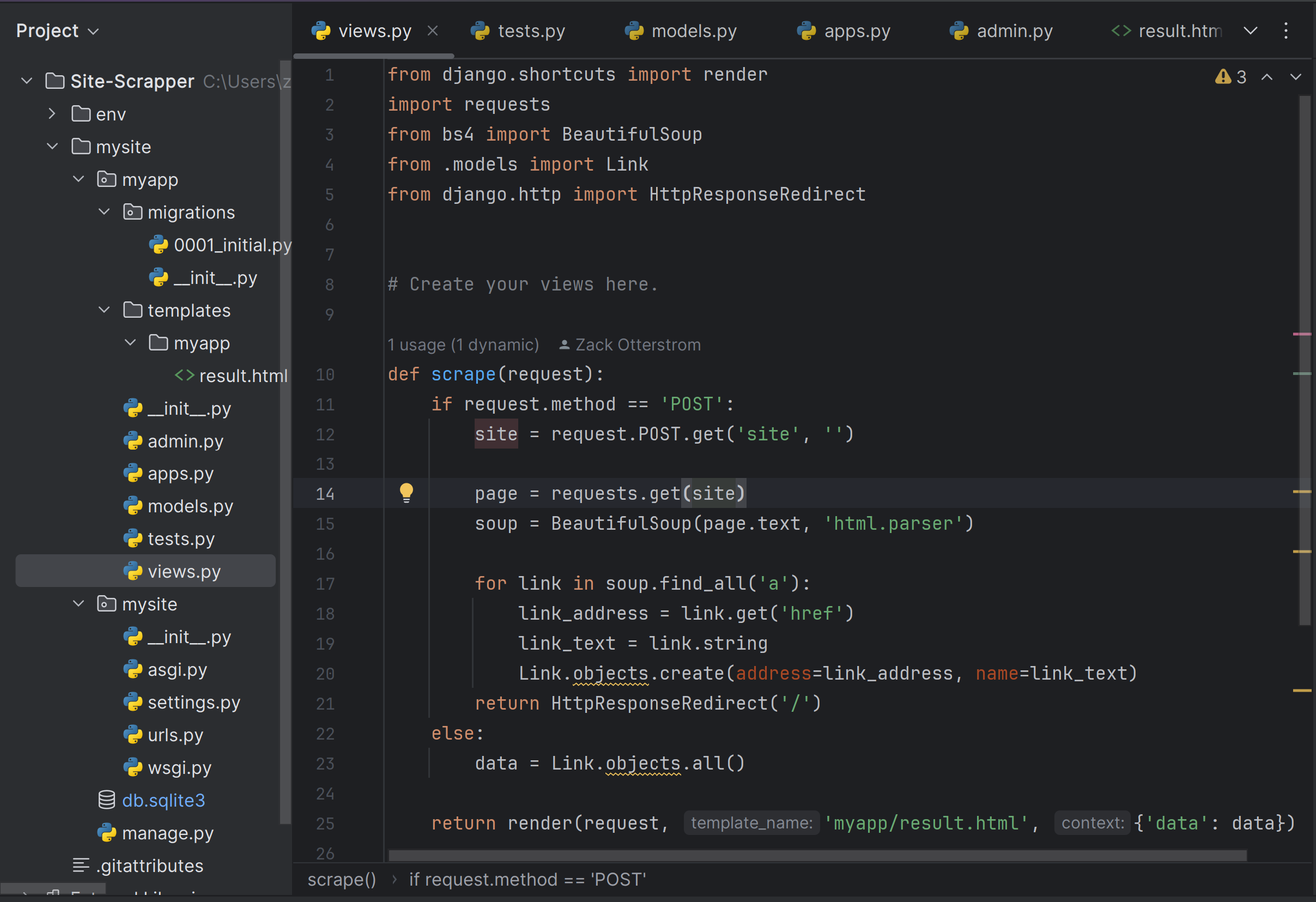Click the underlined 'objects' on line 20
Screen dimensions: 1316x902
pos(610,673)
